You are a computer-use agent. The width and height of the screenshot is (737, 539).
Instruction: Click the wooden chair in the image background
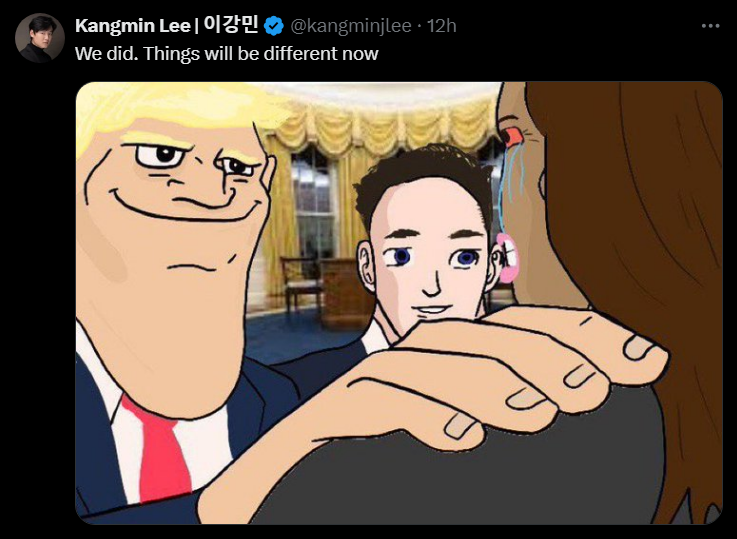[300, 283]
